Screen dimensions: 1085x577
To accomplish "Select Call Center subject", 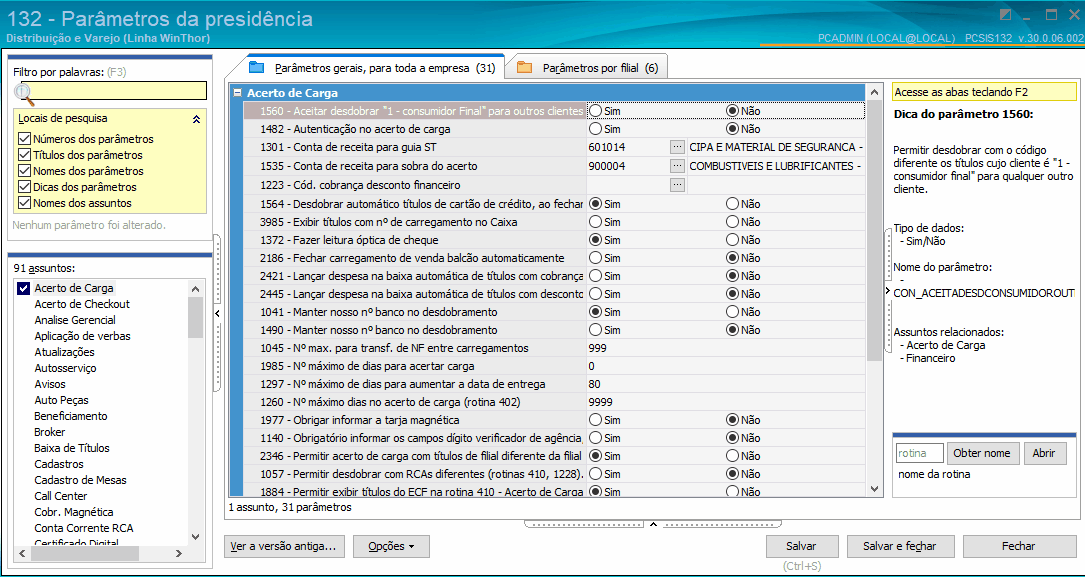I will coord(61,496).
